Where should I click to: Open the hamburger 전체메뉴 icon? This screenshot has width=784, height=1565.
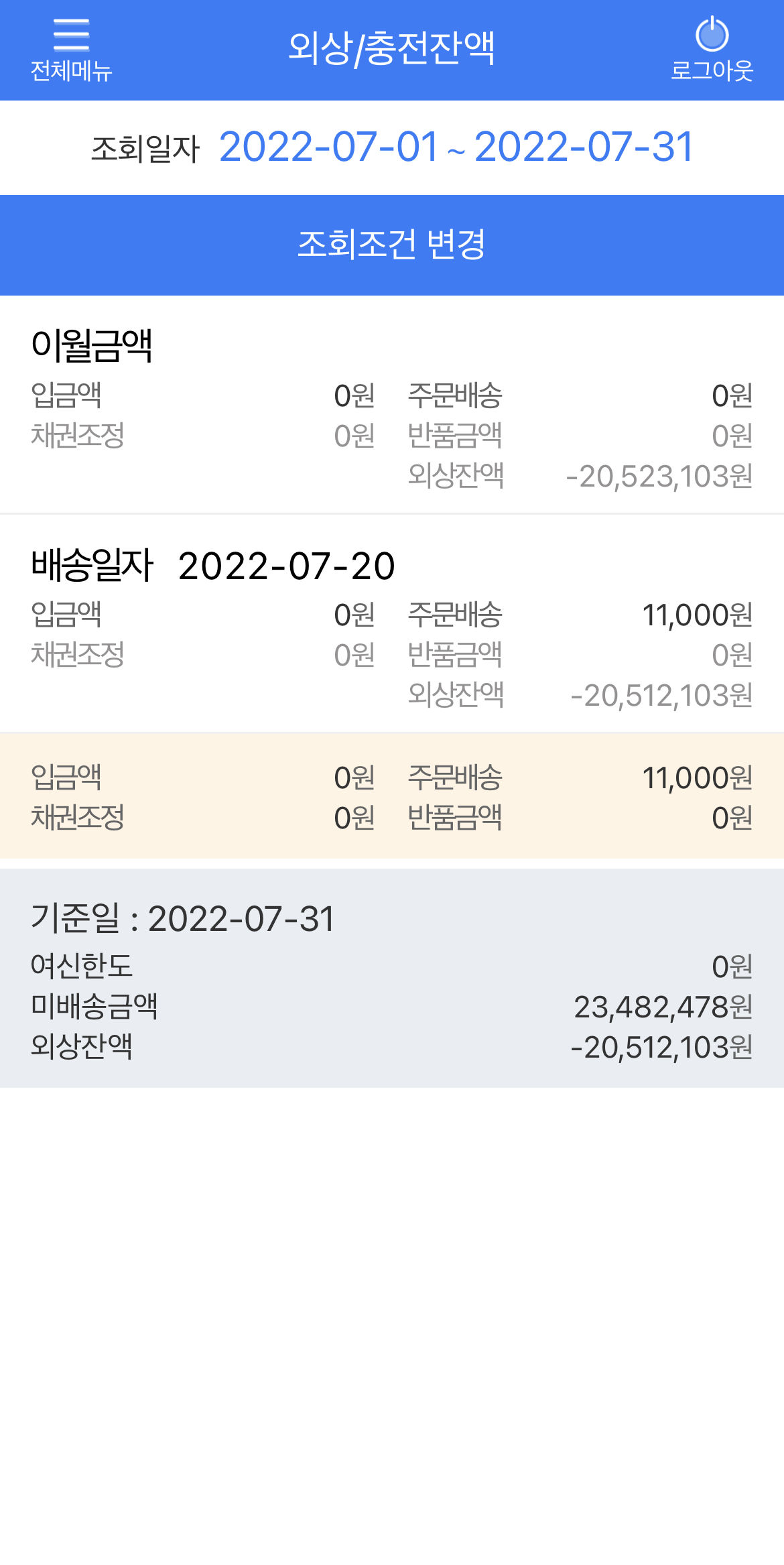71,35
